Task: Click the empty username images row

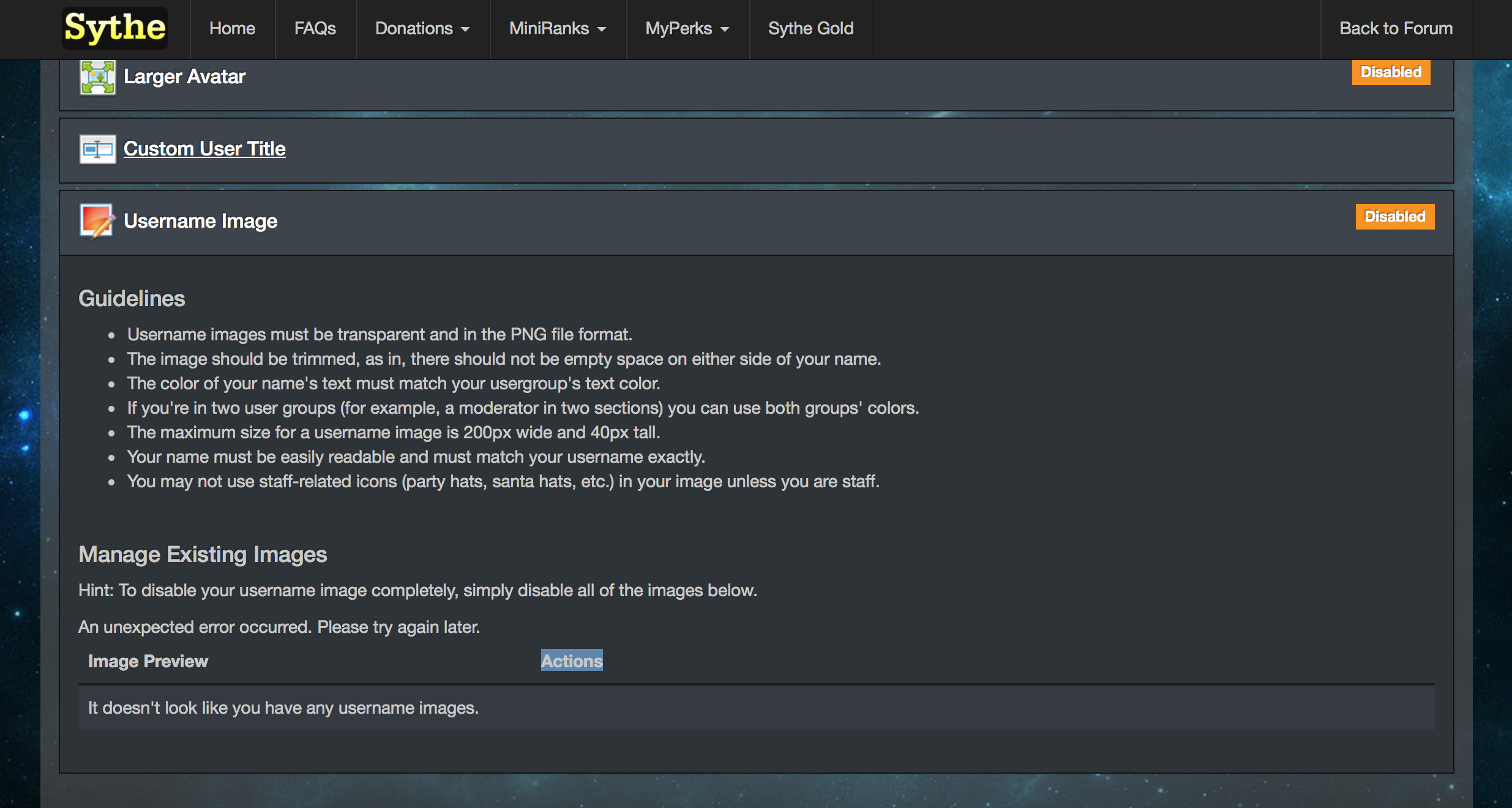Action: (283, 708)
